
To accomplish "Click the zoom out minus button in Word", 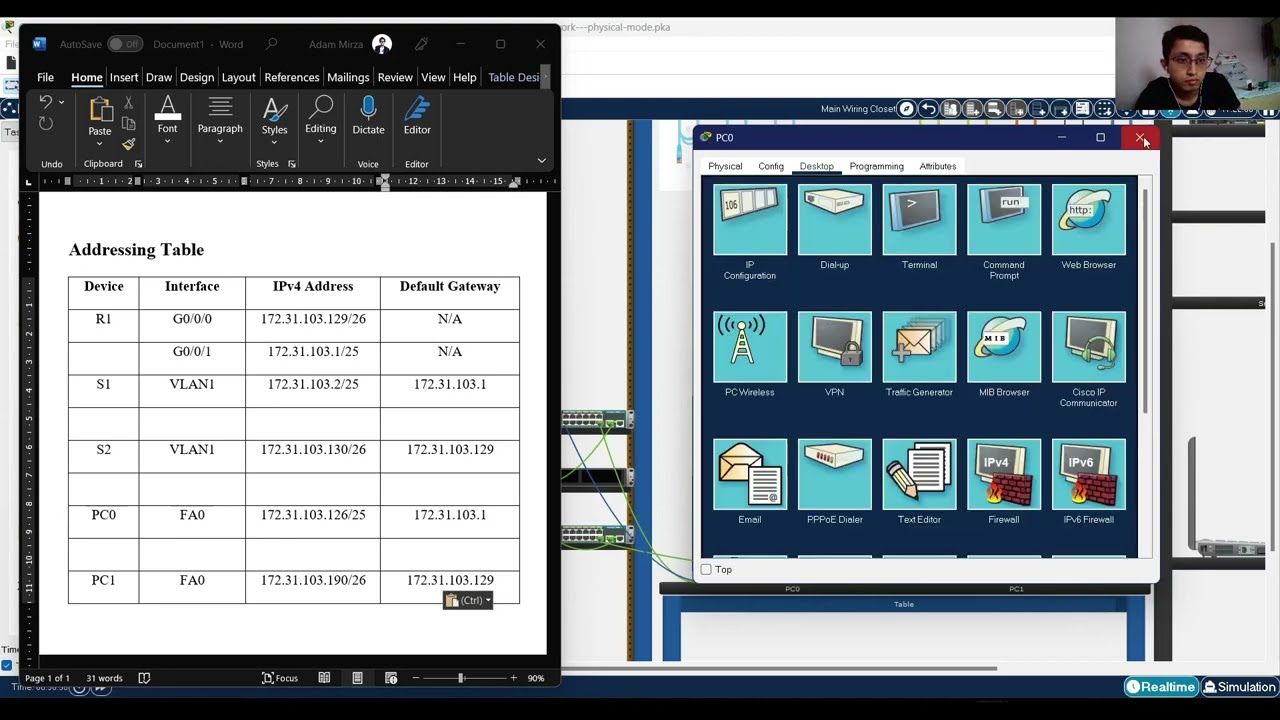I will (x=415, y=678).
